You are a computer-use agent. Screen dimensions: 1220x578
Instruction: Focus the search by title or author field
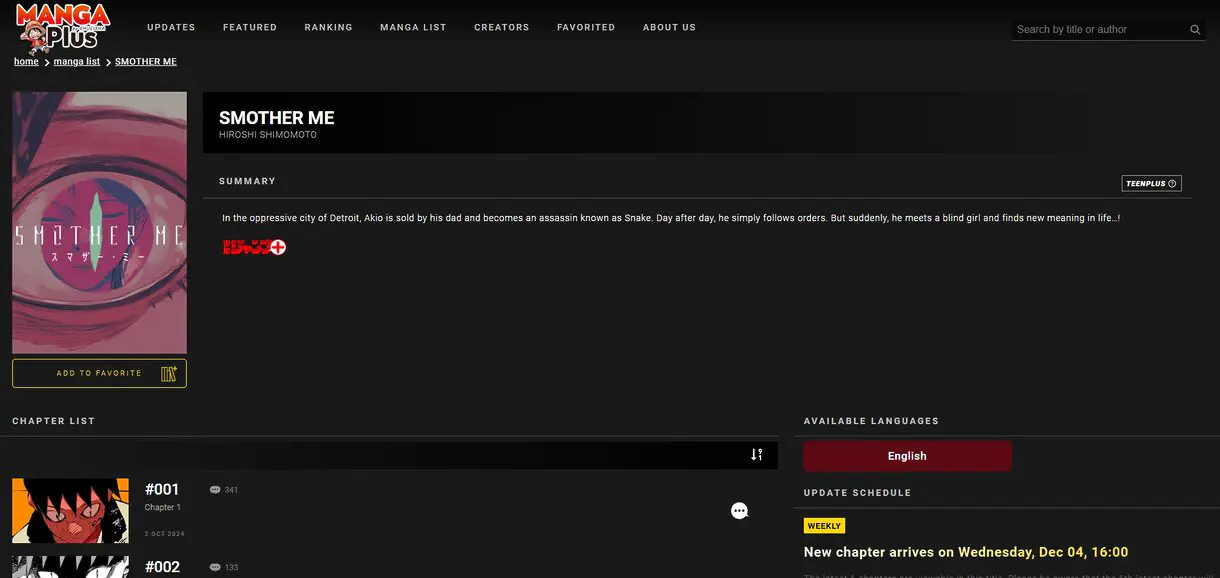[x=1100, y=30]
